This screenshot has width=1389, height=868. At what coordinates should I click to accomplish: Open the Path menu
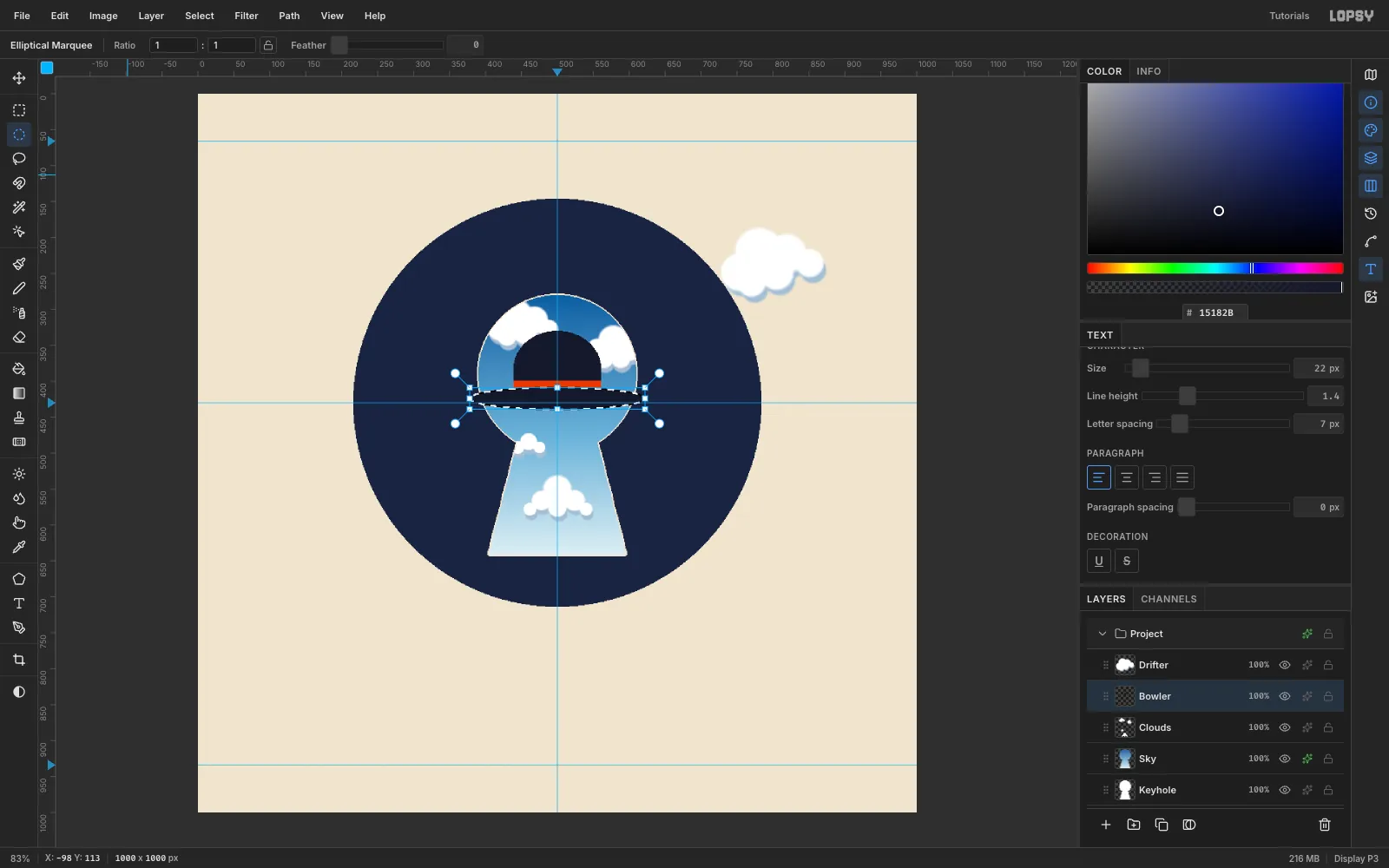click(289, 16)
